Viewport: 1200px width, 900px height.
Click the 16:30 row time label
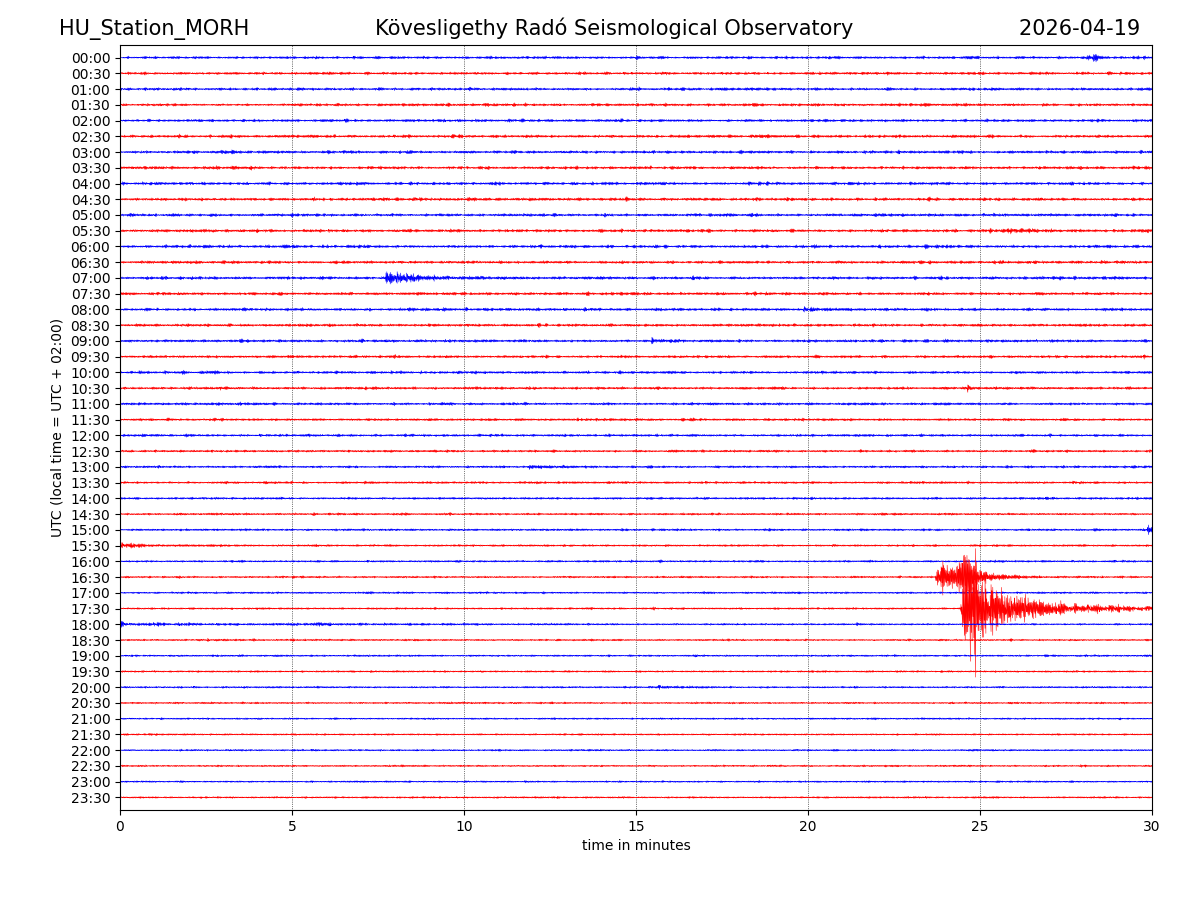pyautogui.click(x=91, y=577)
